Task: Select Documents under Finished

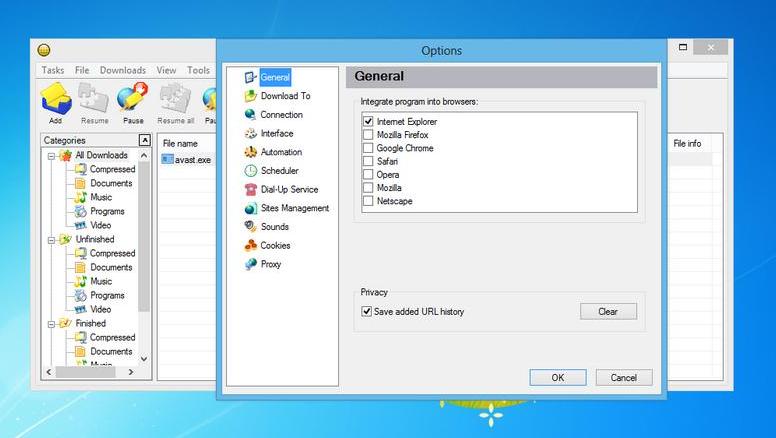Action: click(x=111, y=351)
